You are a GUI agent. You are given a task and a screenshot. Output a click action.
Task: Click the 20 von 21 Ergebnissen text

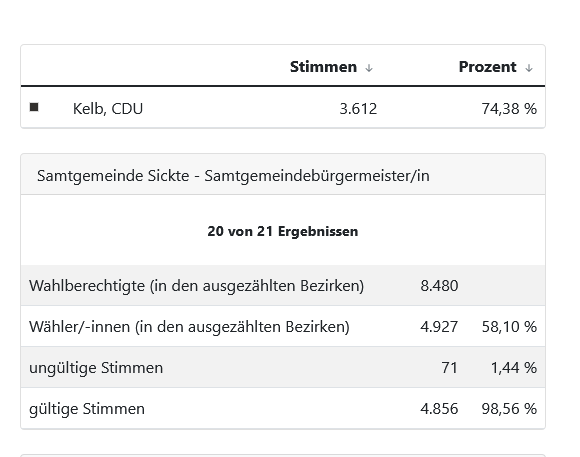click(x=283, y=231)
